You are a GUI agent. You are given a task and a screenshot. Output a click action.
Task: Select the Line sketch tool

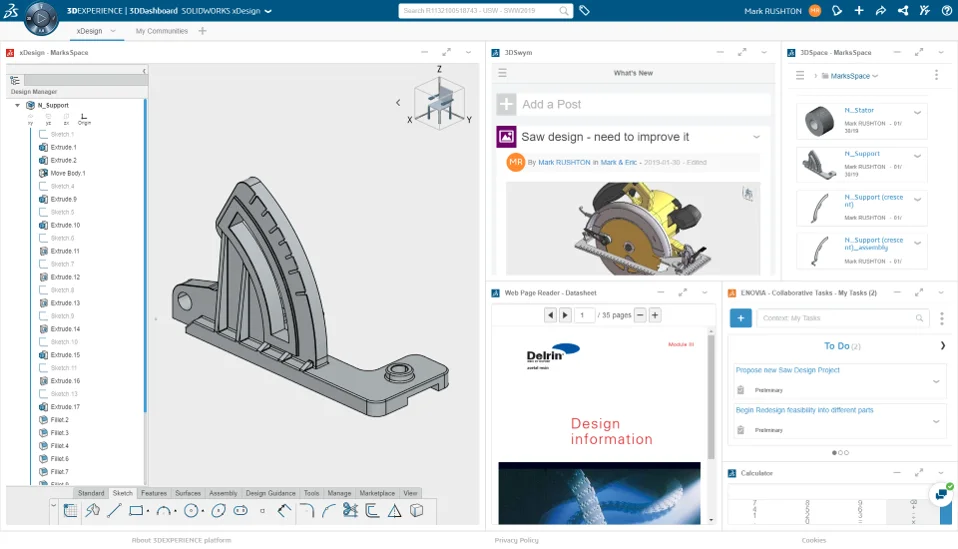point(114,511)
